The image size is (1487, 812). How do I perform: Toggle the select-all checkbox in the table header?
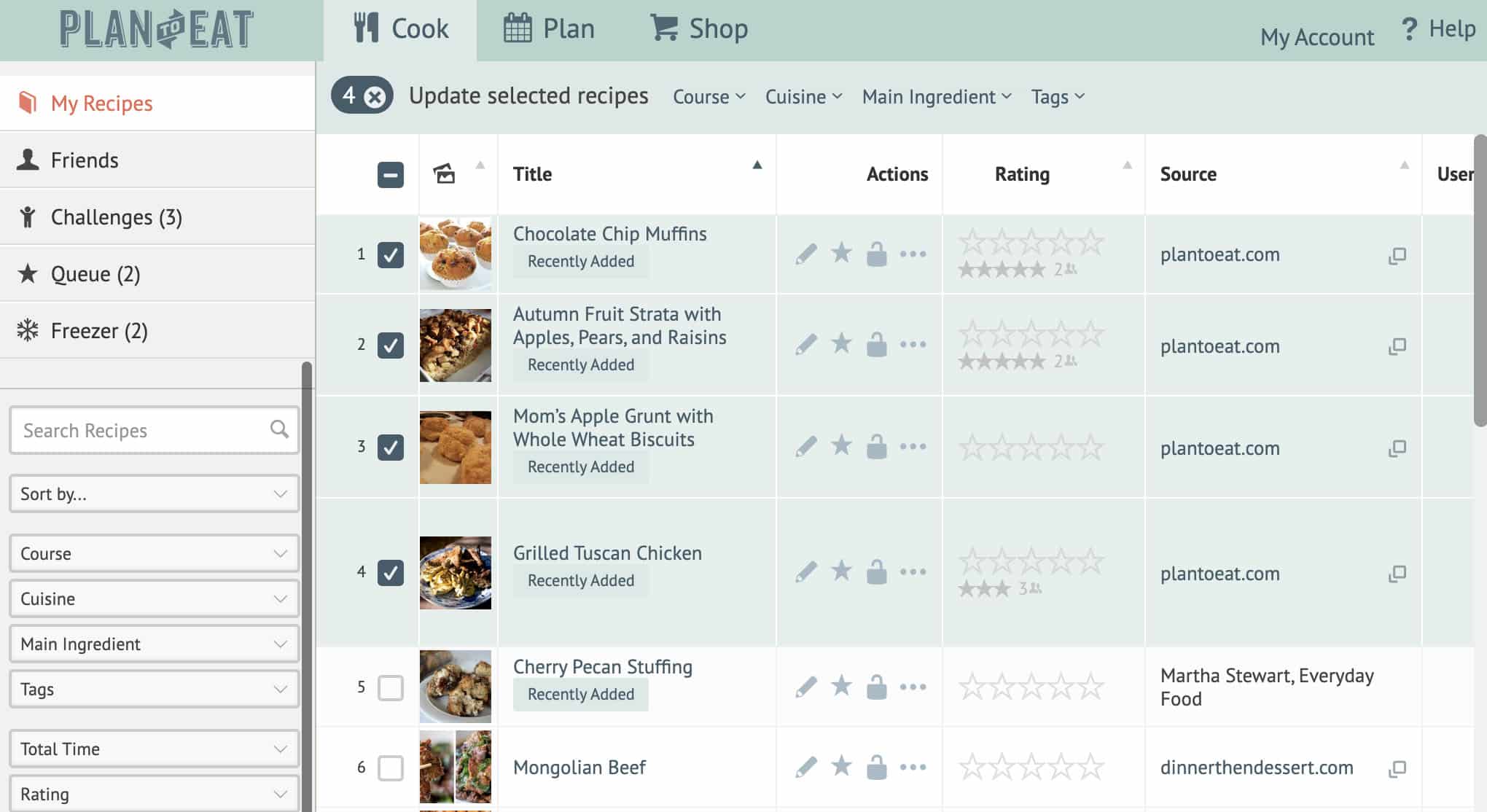click(x=391, y=175)
